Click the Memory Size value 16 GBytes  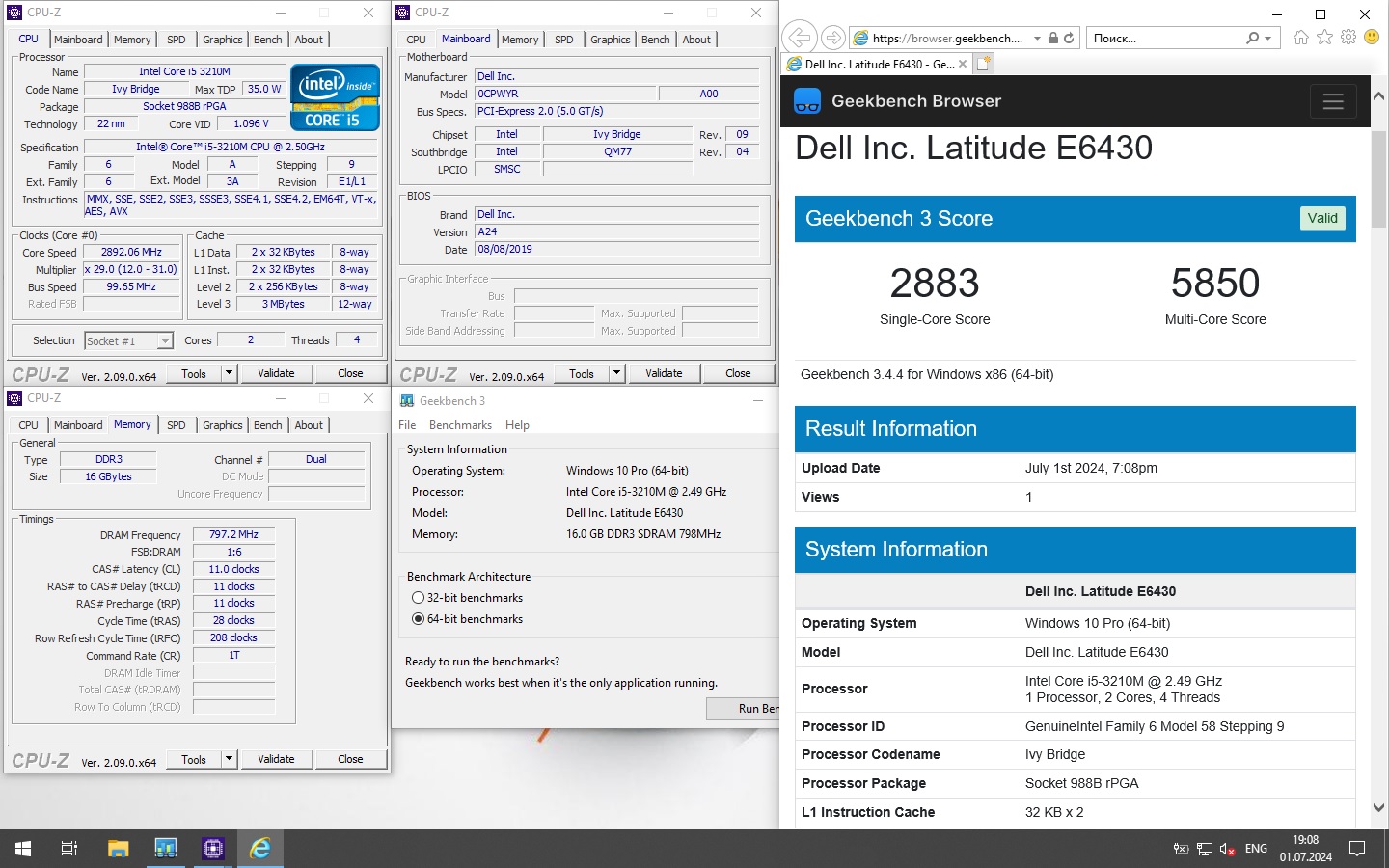[x=108, y=476]
